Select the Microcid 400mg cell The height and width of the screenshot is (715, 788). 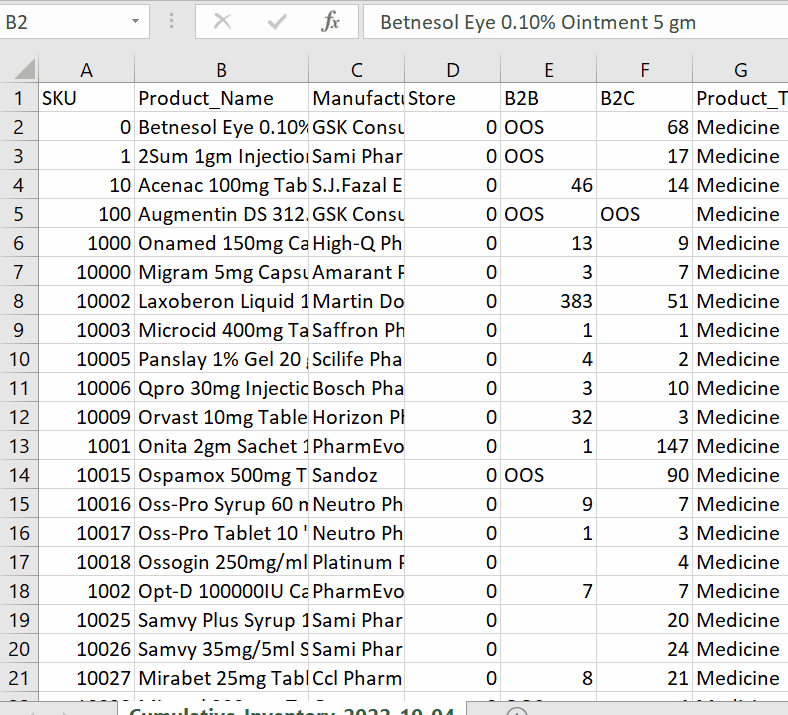click(221, 330)
